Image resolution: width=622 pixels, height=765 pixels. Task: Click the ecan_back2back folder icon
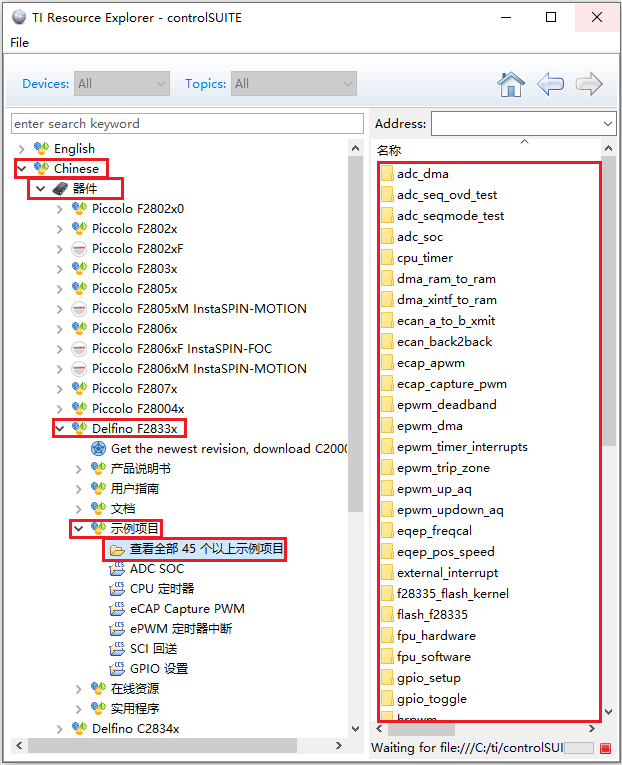point(387,342)
